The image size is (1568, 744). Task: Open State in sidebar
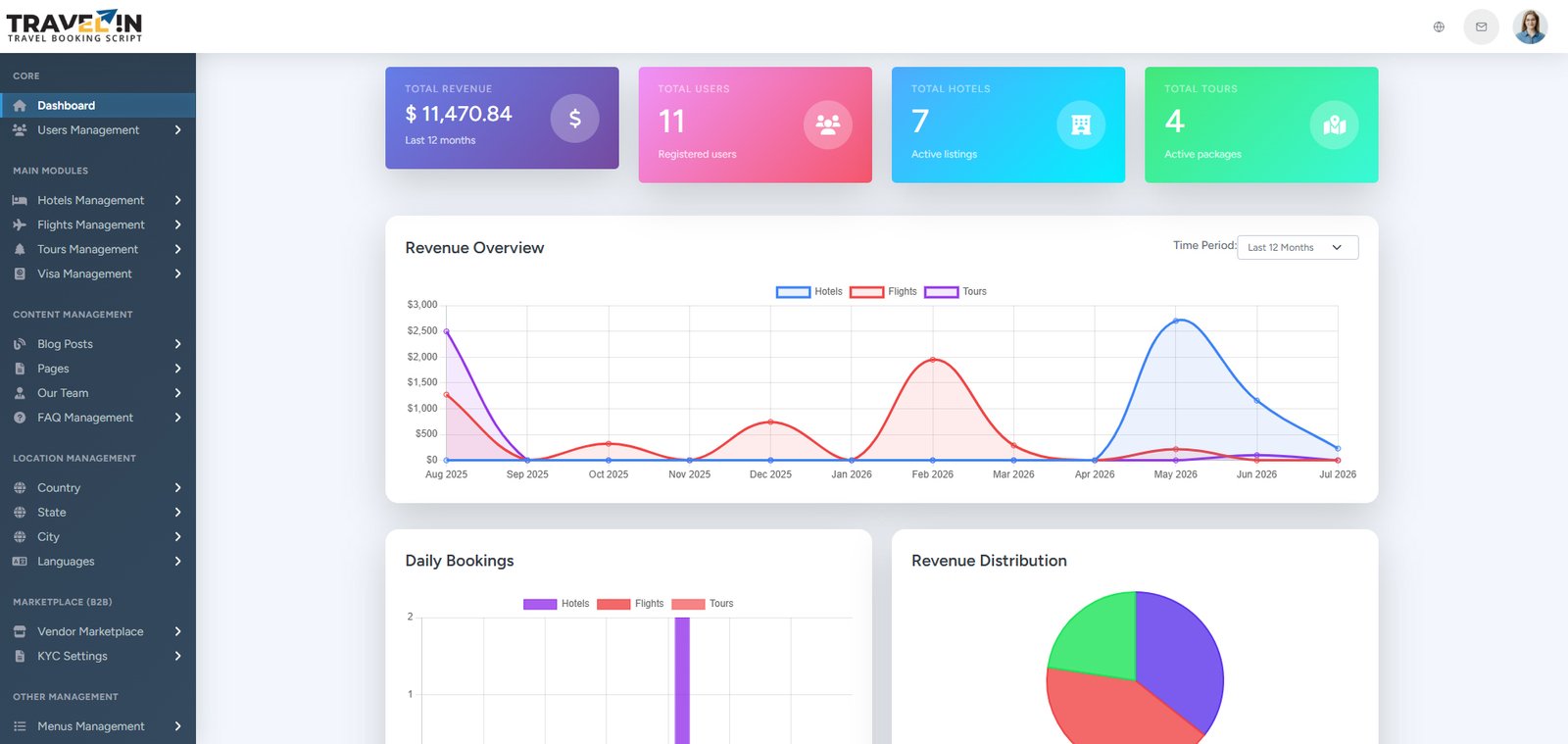[x=98, y=513]
